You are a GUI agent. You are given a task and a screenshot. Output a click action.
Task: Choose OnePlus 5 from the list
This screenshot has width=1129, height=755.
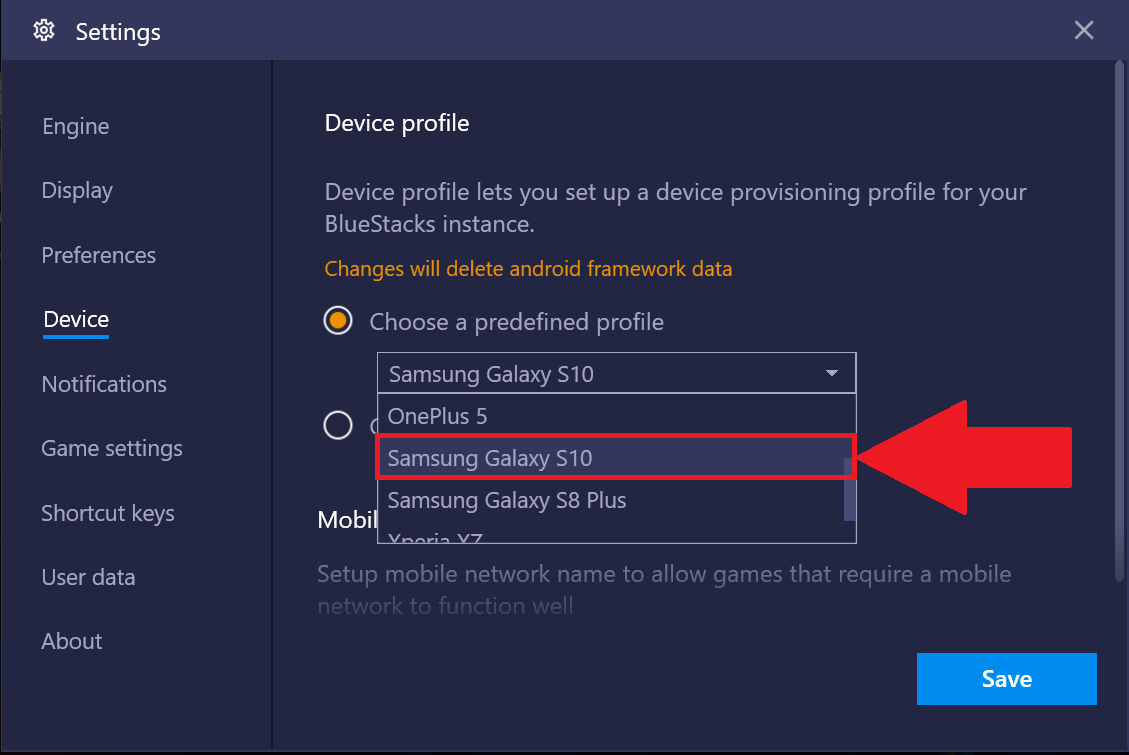[616, 416]
